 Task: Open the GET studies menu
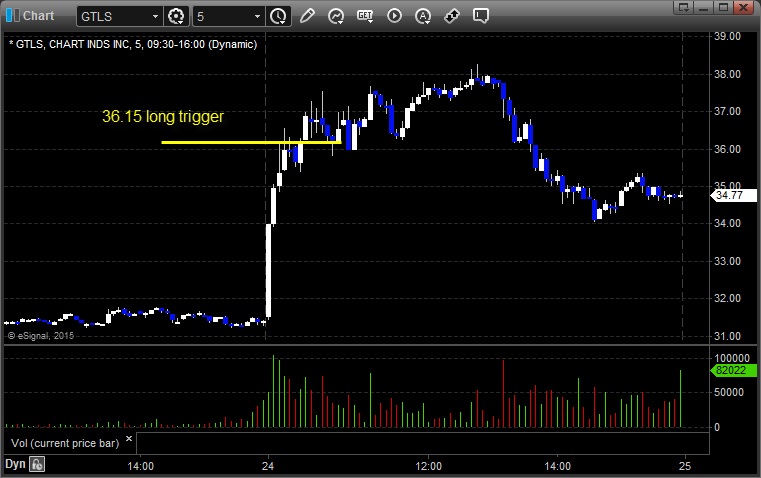click(x=365, y=16)
